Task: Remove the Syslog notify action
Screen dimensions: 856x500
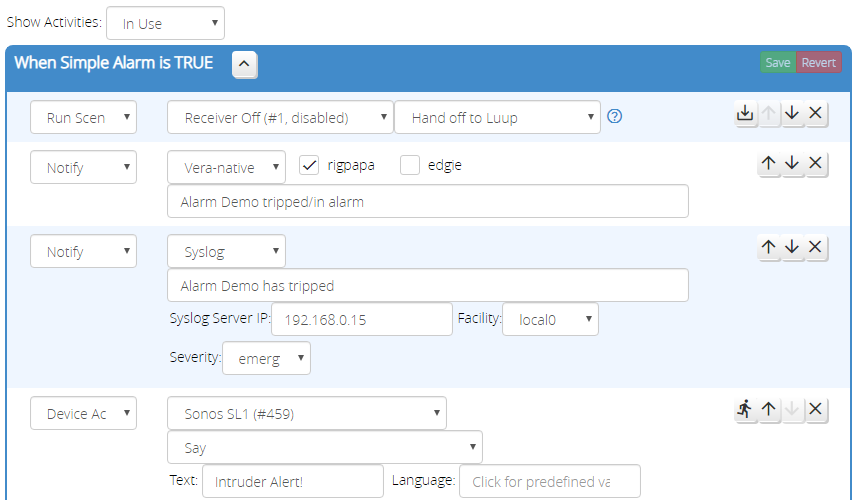Action: [816, 247]
